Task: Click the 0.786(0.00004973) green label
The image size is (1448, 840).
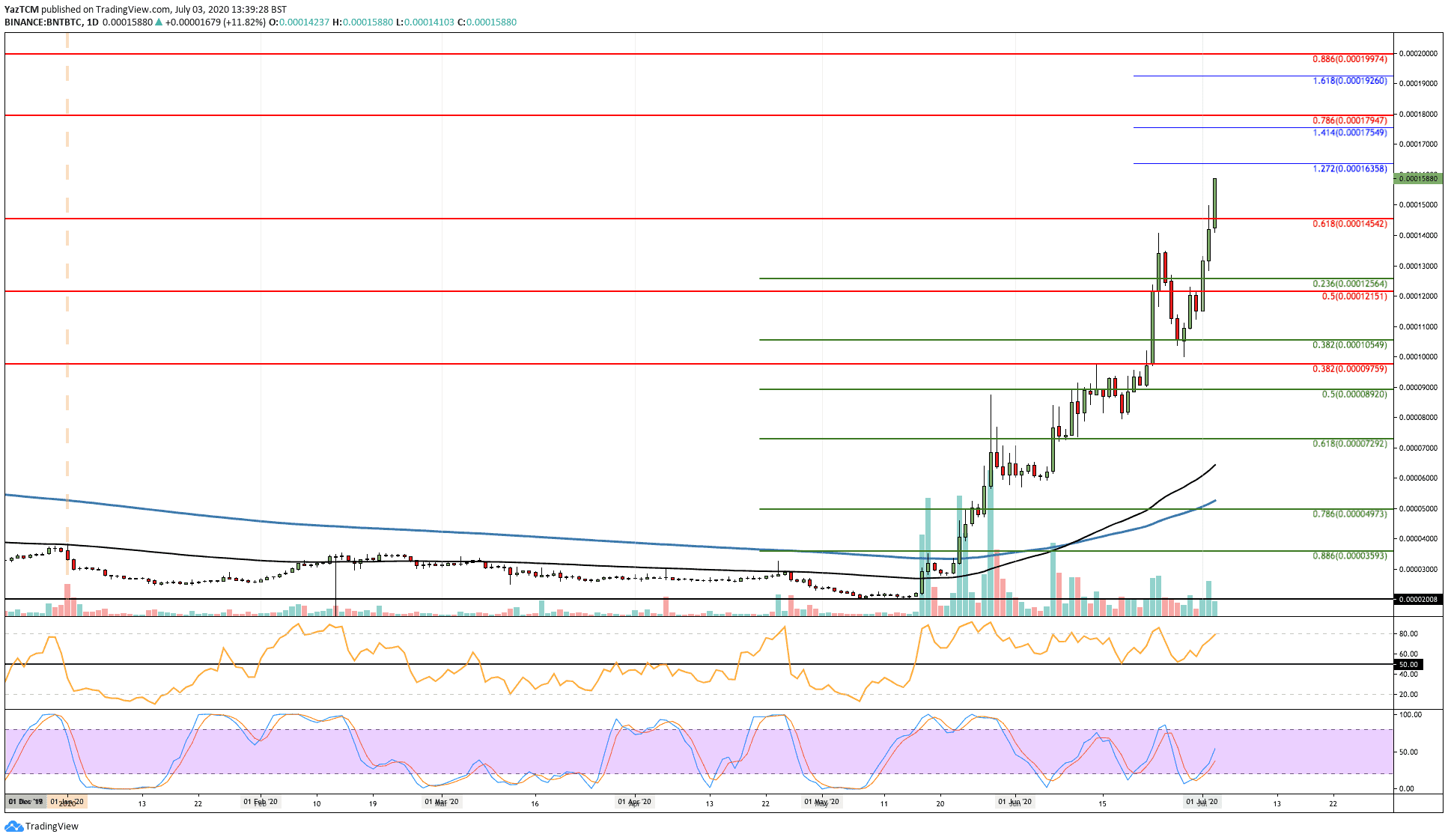Action: 1349,514
